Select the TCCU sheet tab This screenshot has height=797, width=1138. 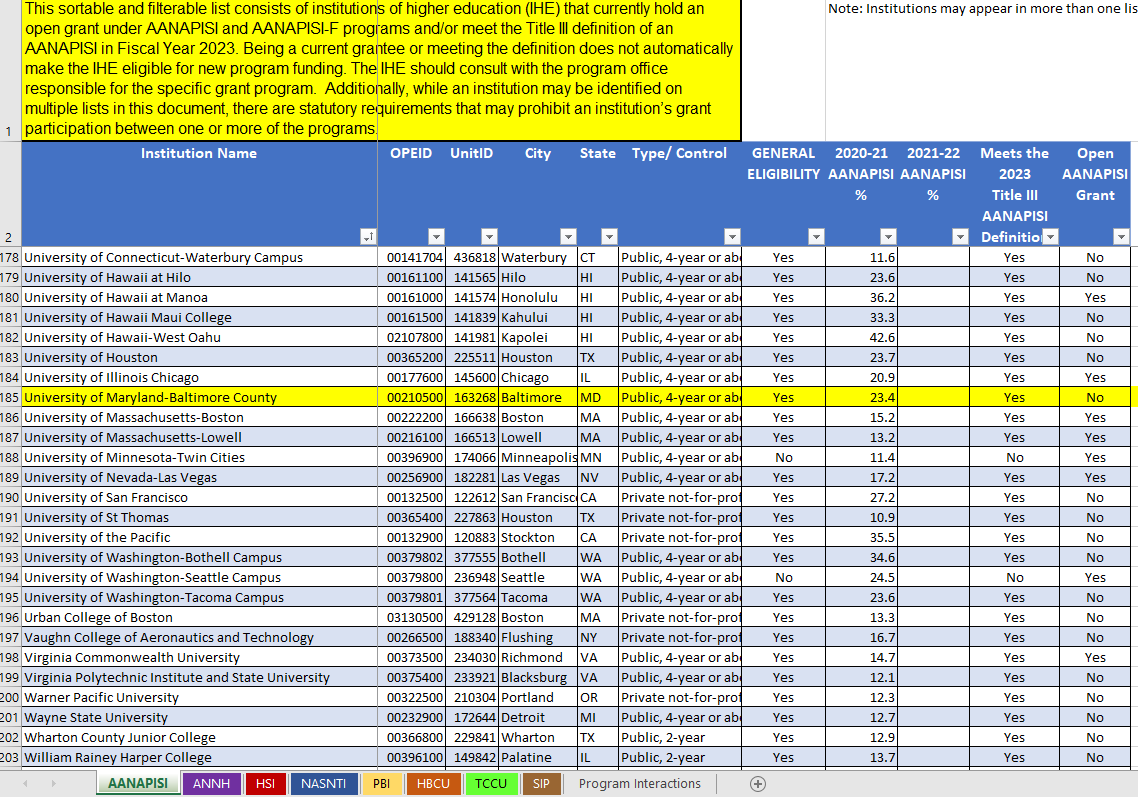[491, 784]
